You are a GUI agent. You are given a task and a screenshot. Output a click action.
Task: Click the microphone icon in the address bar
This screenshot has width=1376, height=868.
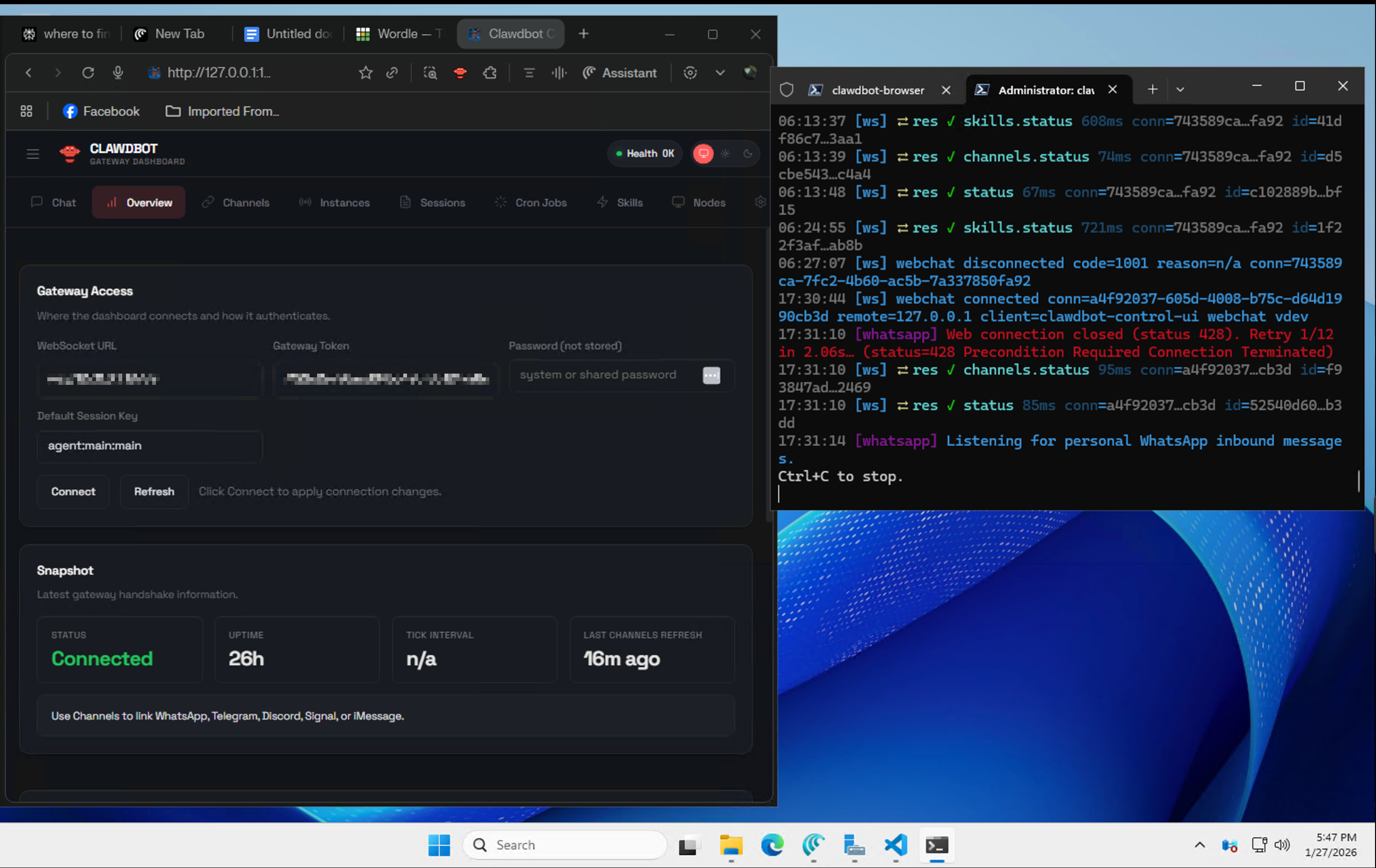pyautogui.click(x=118, y=73)
